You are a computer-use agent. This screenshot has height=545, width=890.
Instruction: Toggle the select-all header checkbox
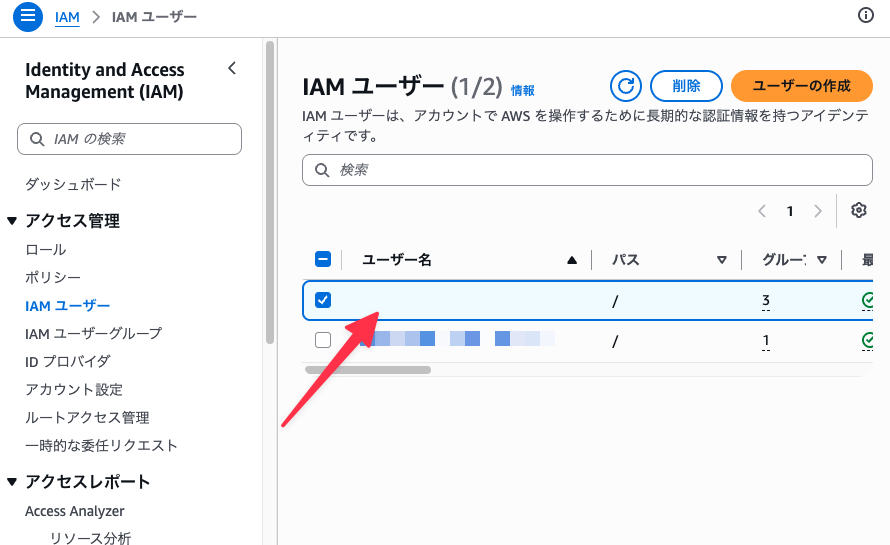(x=323, y=259)
